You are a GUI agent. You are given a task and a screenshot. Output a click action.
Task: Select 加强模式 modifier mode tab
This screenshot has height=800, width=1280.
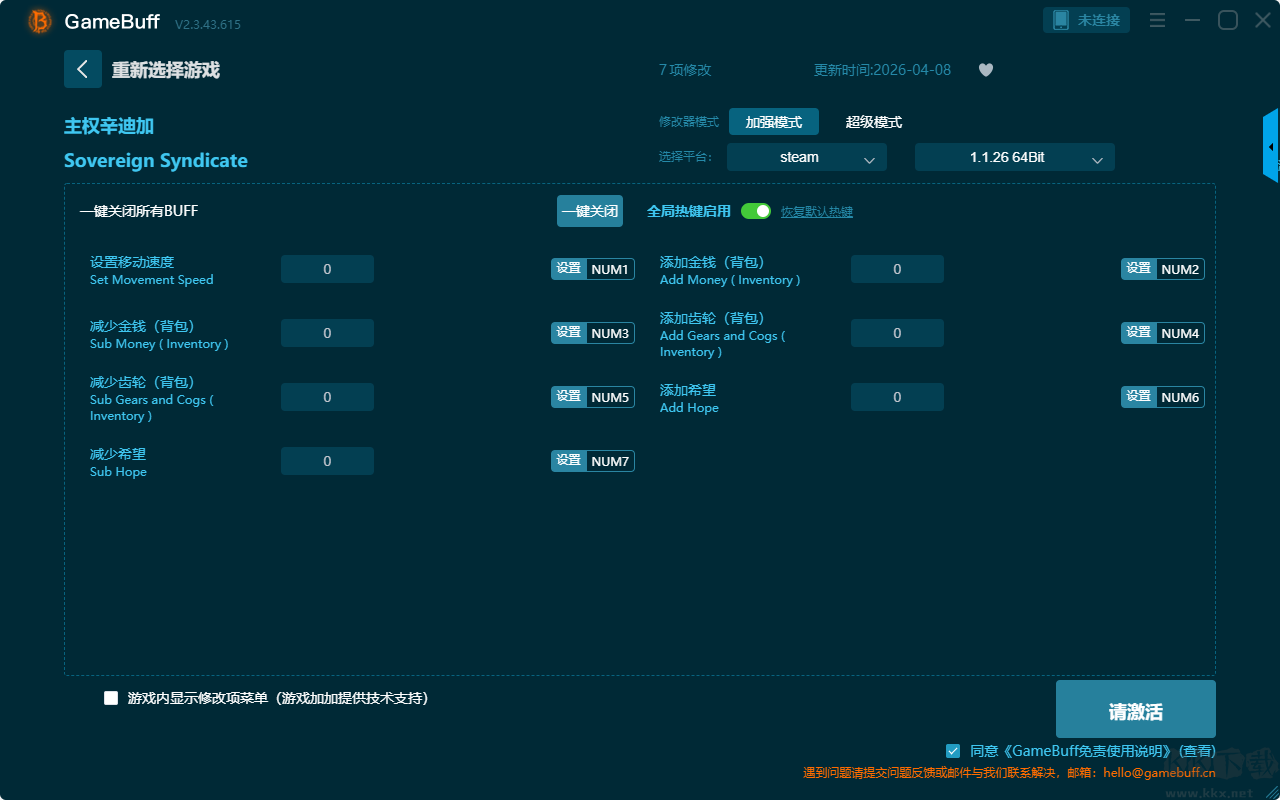[x=774, y=122]
